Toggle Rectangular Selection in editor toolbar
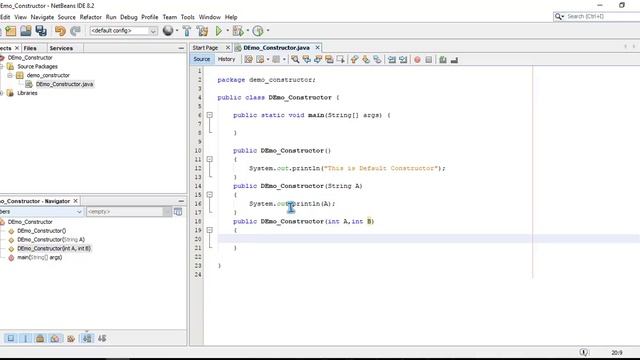Image resolution: width=640 pixels, height=360 pixels. [x=340, y=60]
